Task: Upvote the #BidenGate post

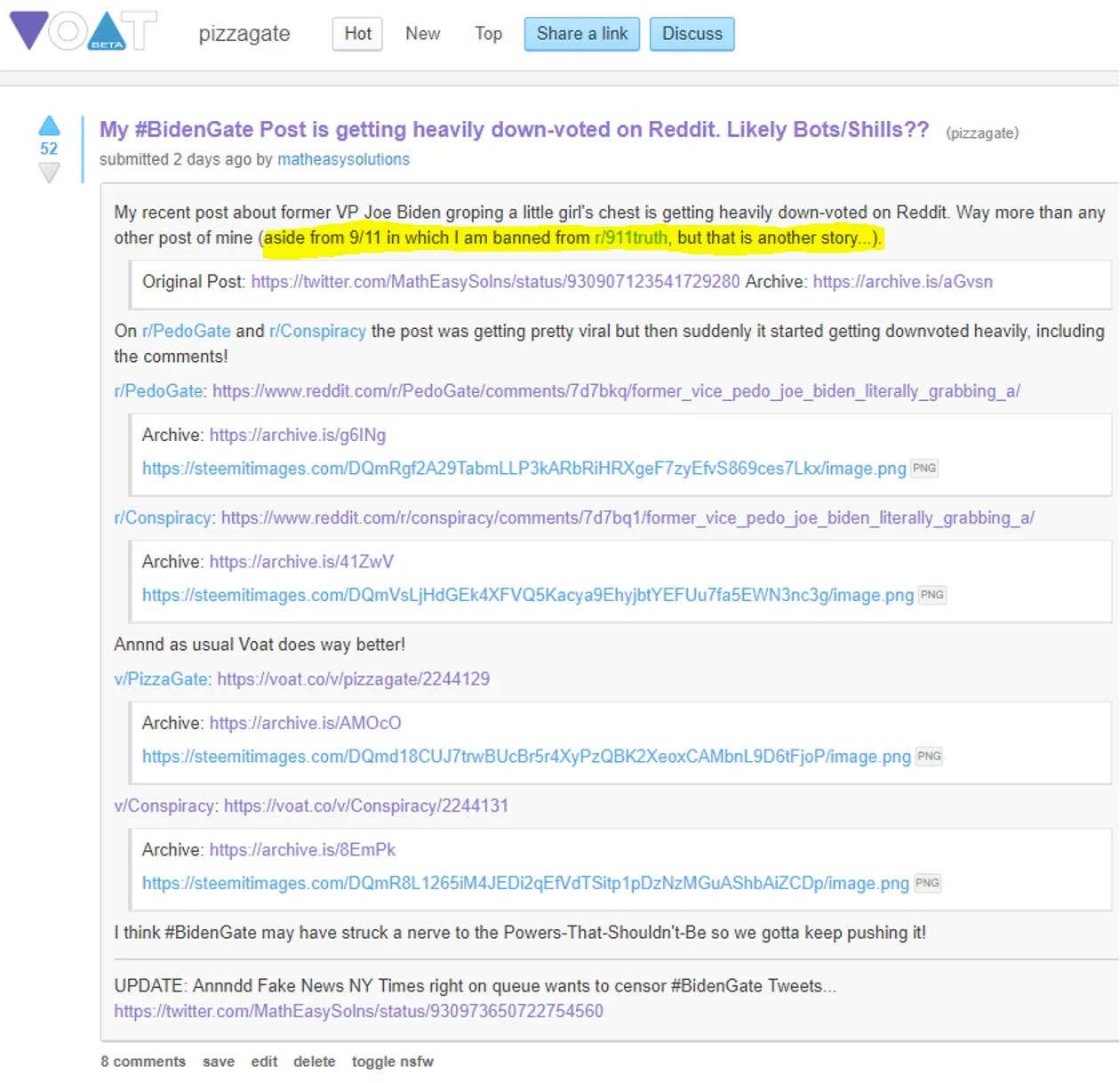Action: (50, 126)
